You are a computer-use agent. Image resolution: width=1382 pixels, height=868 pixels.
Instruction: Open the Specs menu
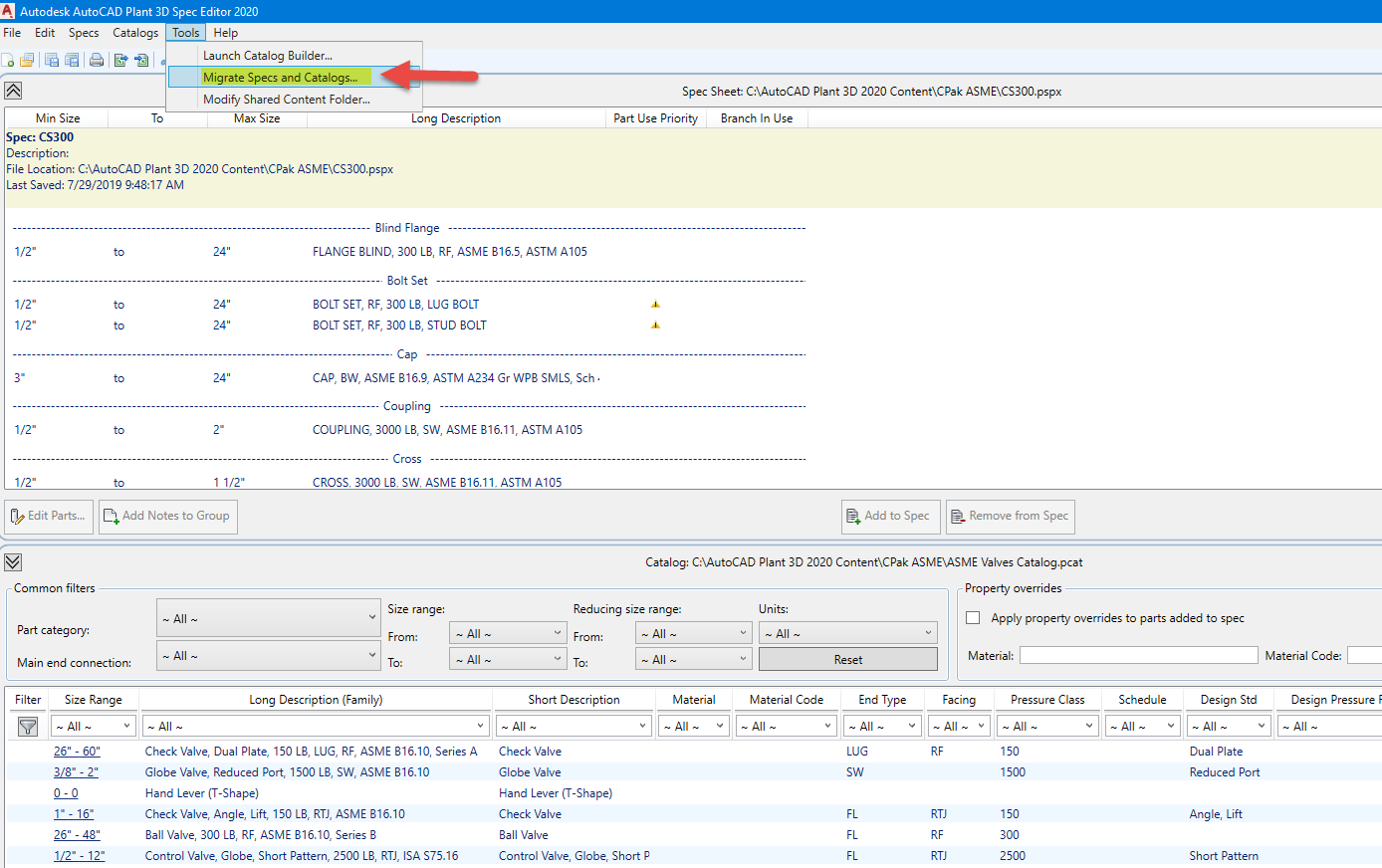click(84, 33)
